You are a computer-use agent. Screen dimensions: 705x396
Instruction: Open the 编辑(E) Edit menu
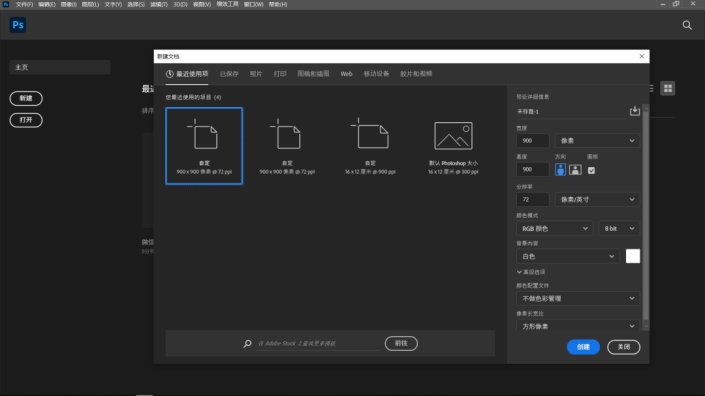point(47,4)
